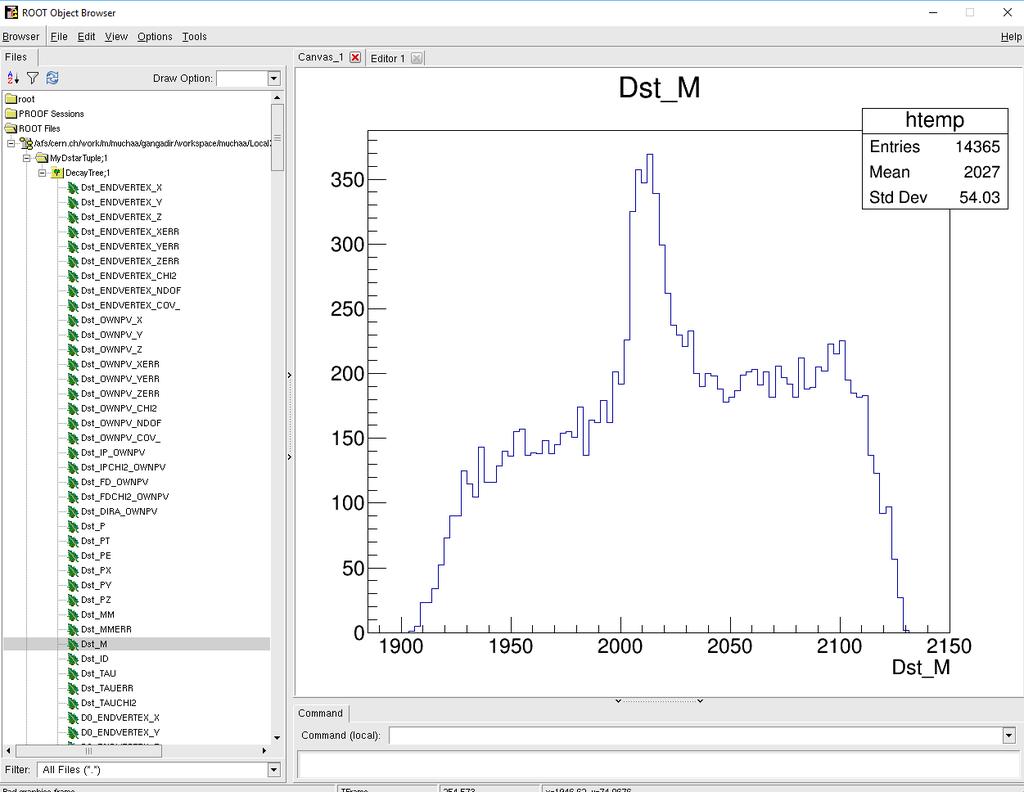Open the Tools menu
This screenshot has width=1024, height=792.
194,37
